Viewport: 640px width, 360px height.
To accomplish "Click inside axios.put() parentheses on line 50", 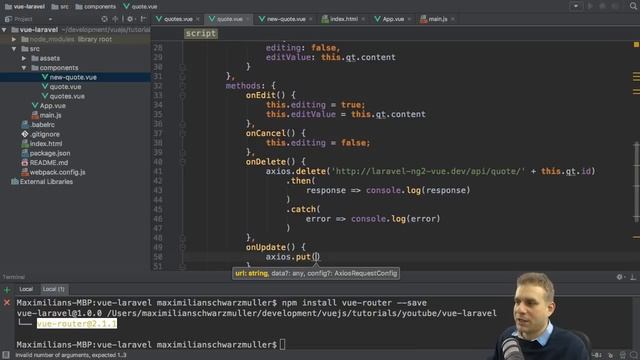I will pos(316,257).
